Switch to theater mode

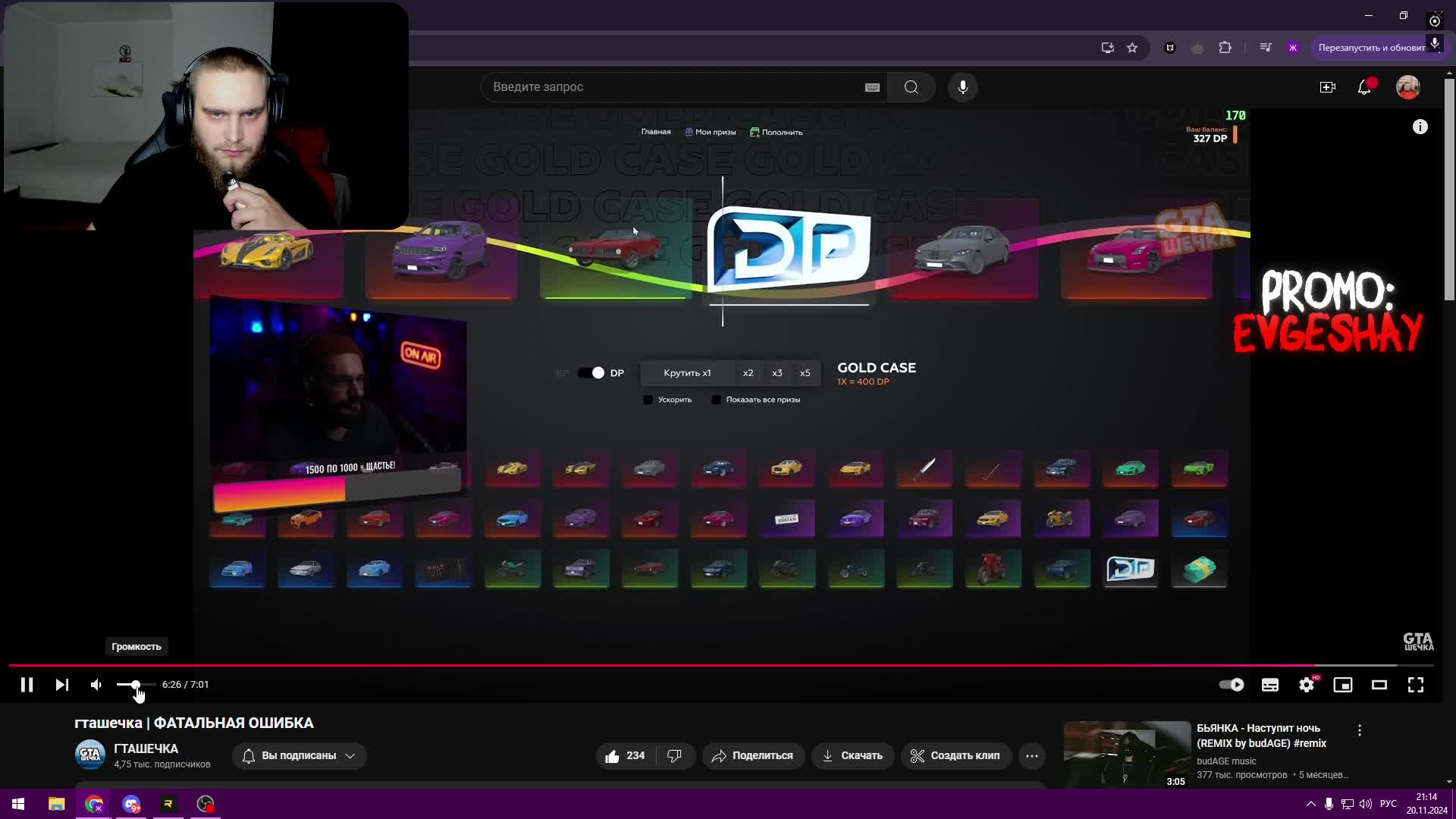[x=1379, y=685]
